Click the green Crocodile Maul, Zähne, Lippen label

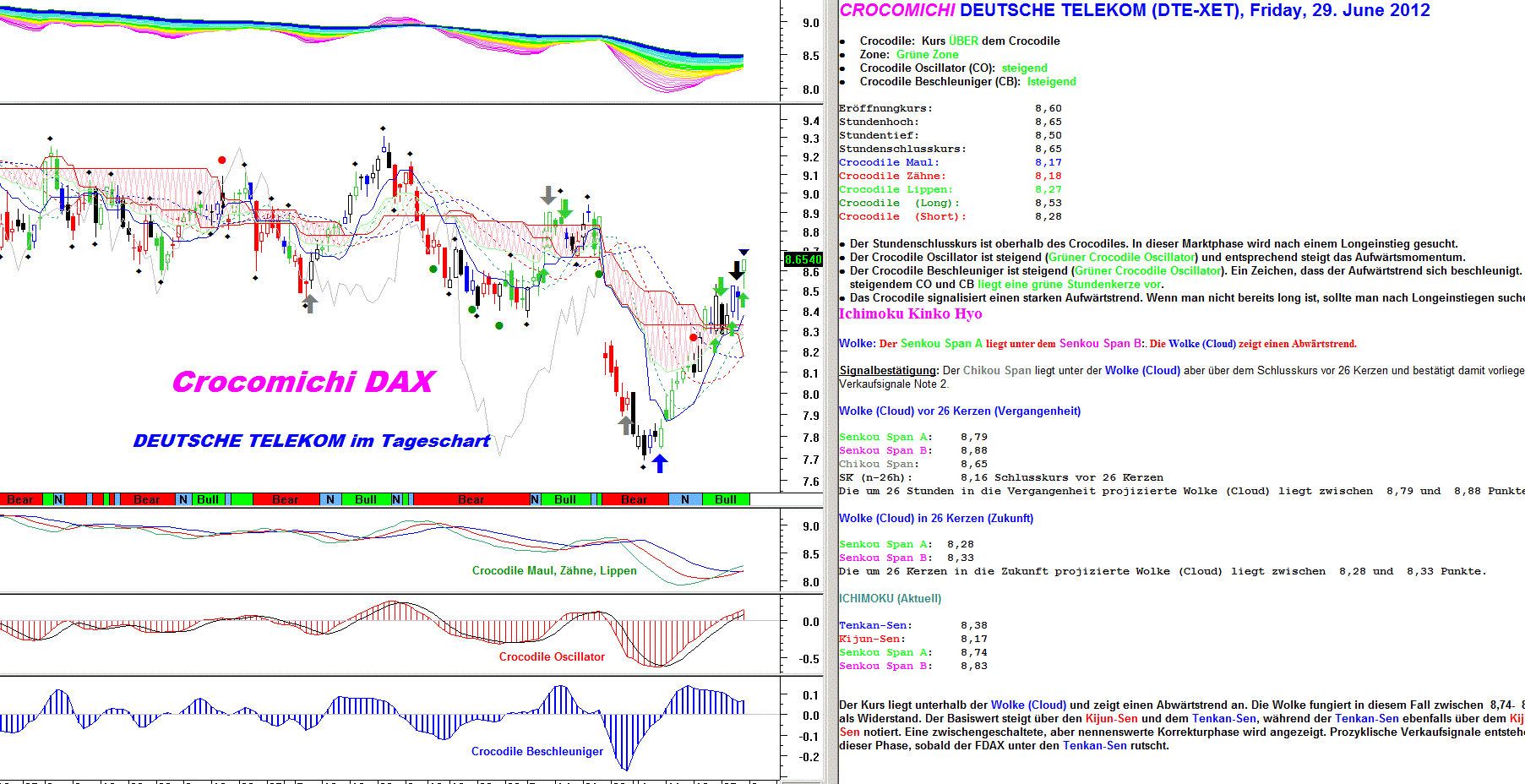point(554,570)
